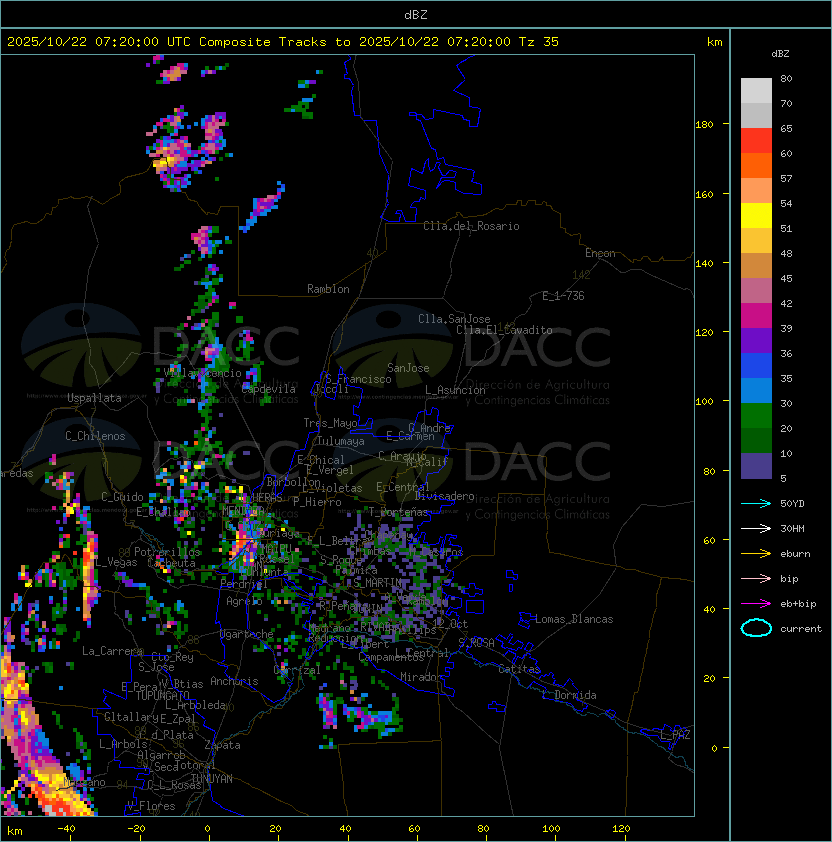Click the E_1-736 map label

(563, 296)
